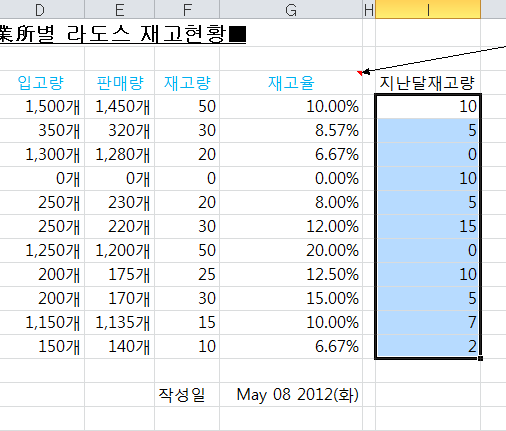Select the 1,450개 cell

tap(120, 107)
